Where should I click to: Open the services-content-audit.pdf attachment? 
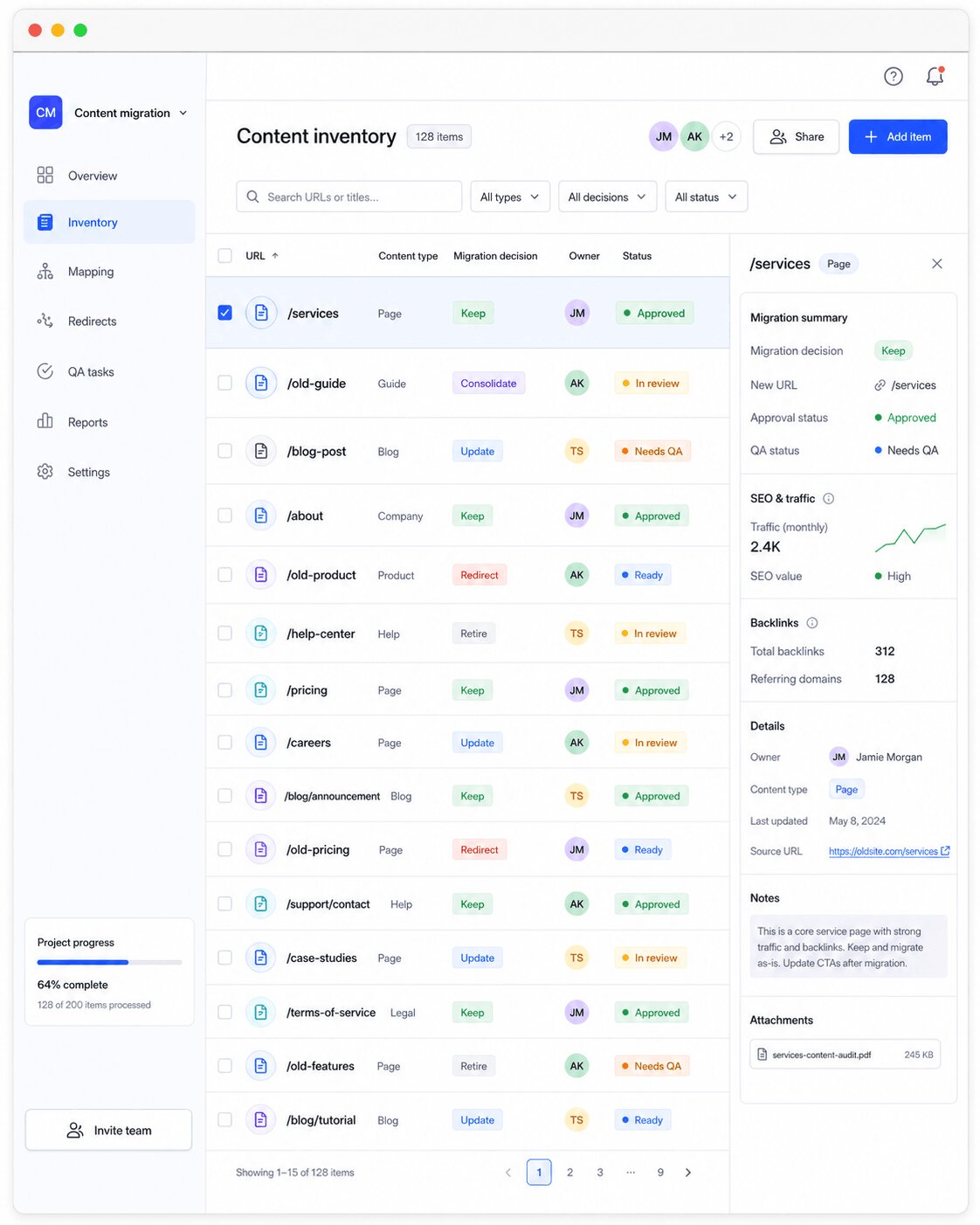point(845,1055)
